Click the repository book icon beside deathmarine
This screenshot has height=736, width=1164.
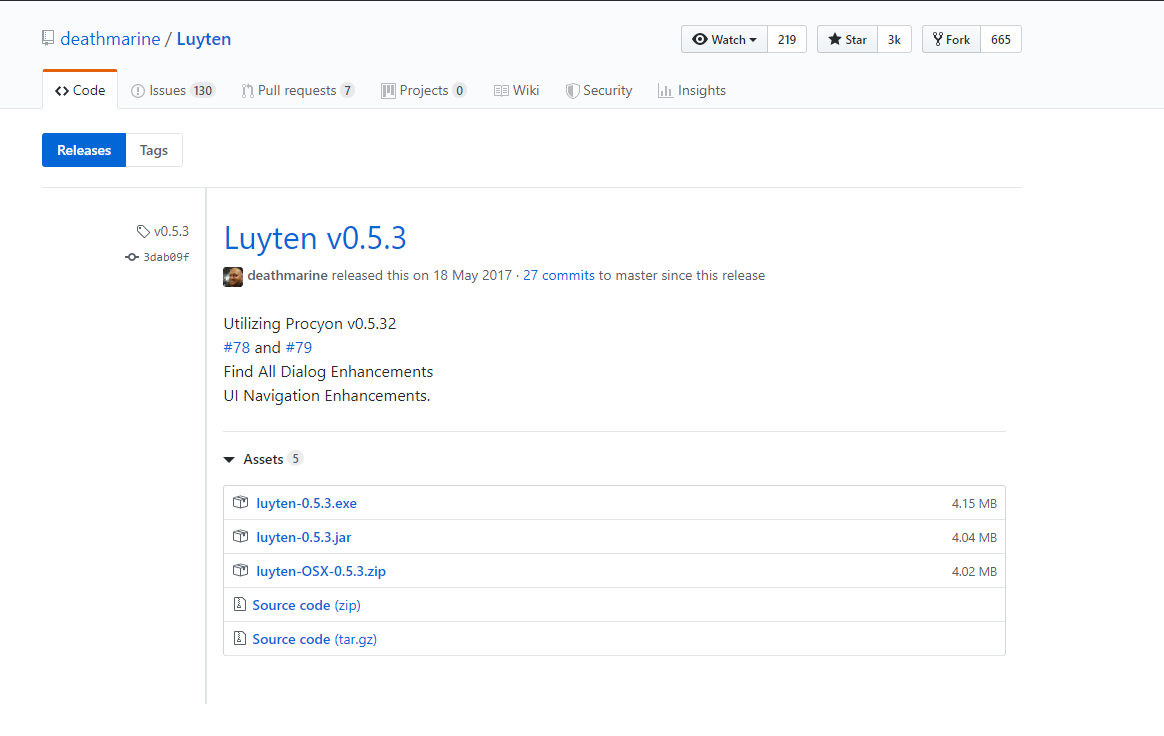point(48,38)
